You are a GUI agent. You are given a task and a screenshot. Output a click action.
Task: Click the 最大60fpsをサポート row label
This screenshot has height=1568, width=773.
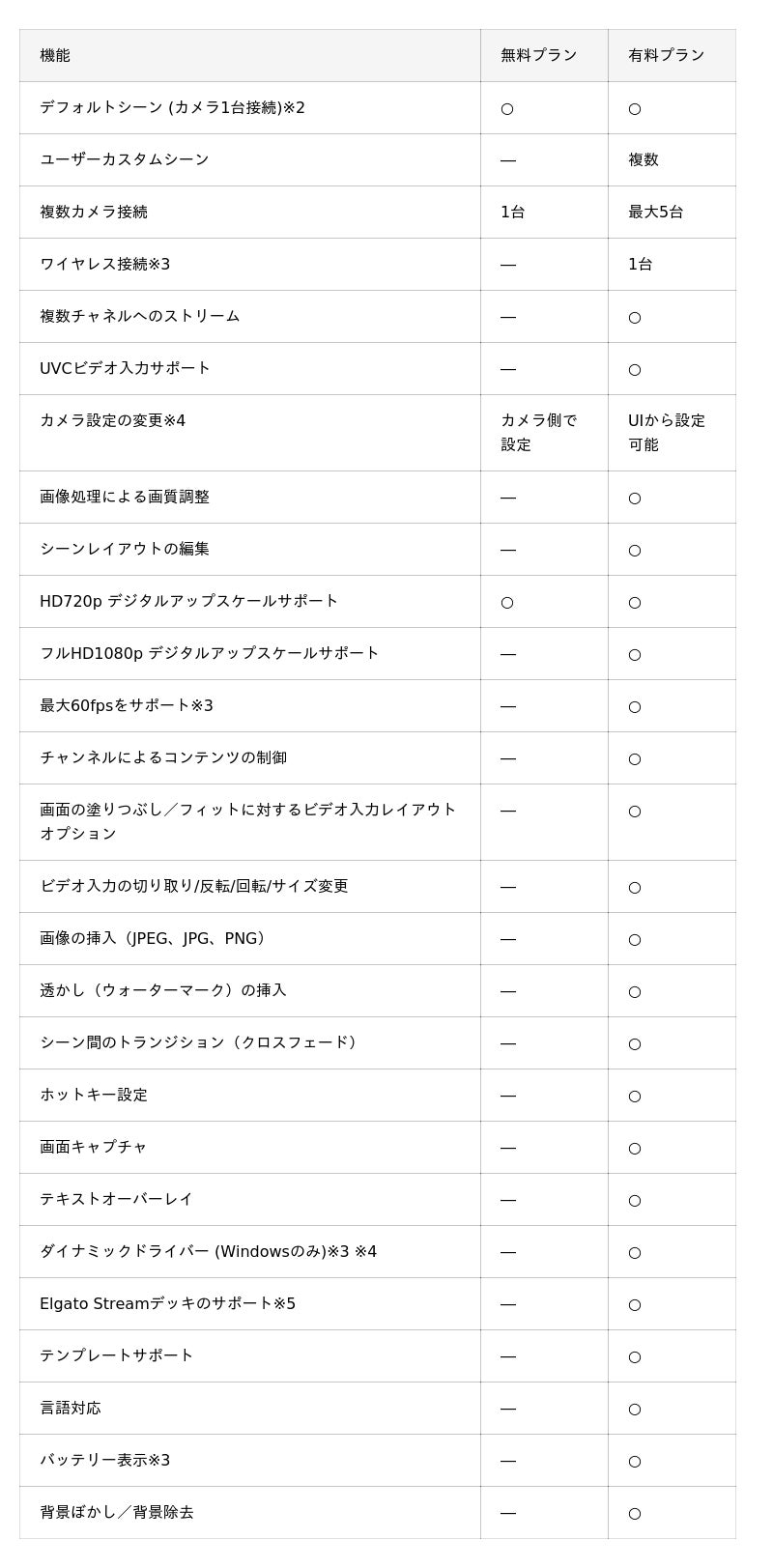tap(126, 706)
